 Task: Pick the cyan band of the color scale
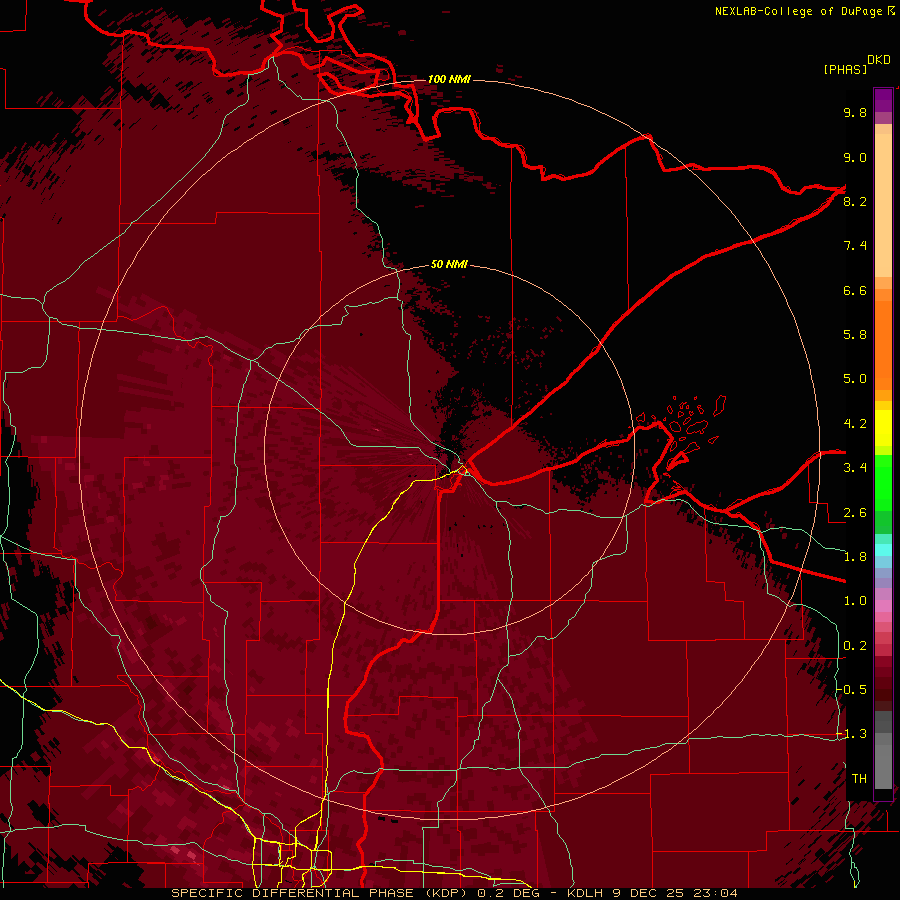[x=883, y=550]
